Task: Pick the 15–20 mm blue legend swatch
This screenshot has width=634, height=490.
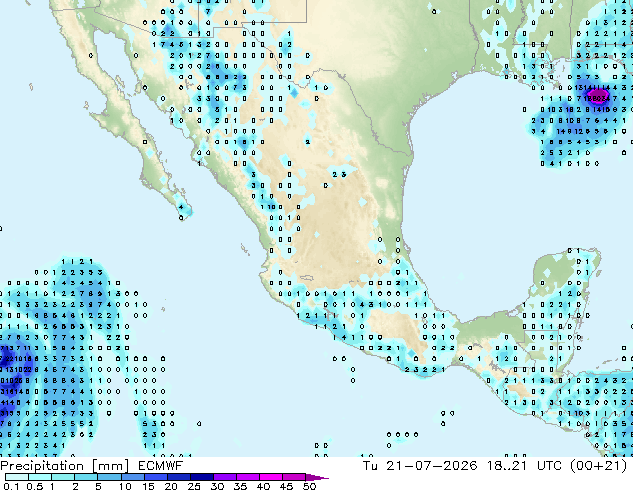Action: (155, 477)
